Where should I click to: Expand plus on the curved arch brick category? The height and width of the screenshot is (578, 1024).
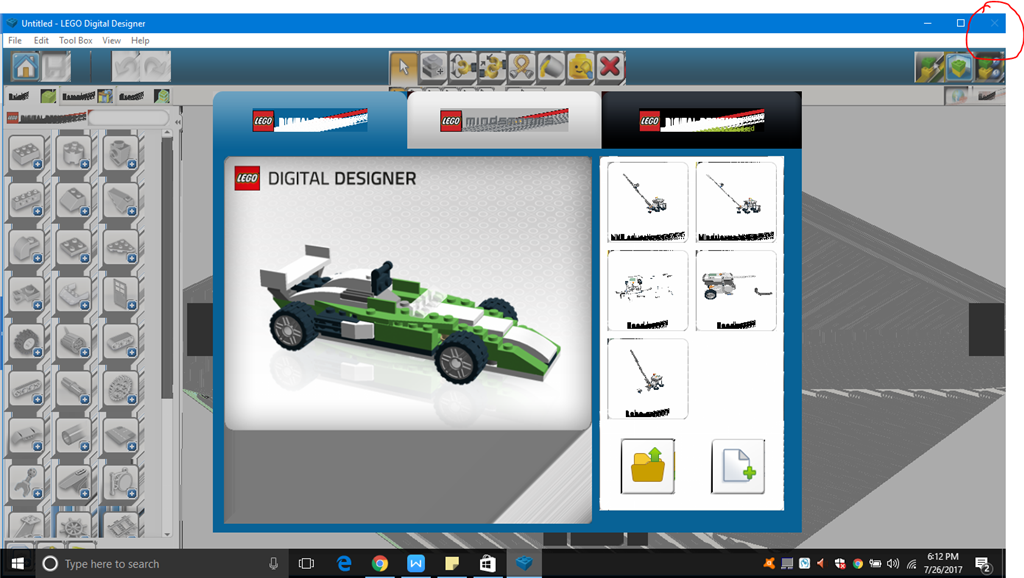[38, 258]
